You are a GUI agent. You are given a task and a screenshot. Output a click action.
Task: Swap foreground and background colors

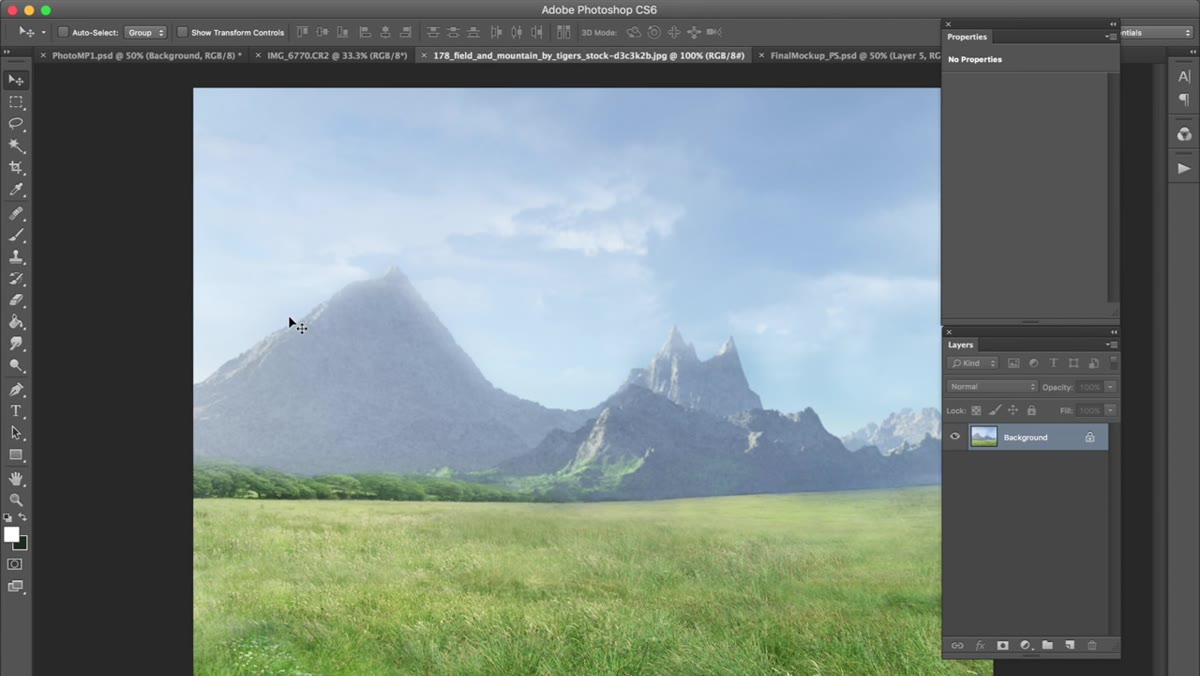point(23,518)
